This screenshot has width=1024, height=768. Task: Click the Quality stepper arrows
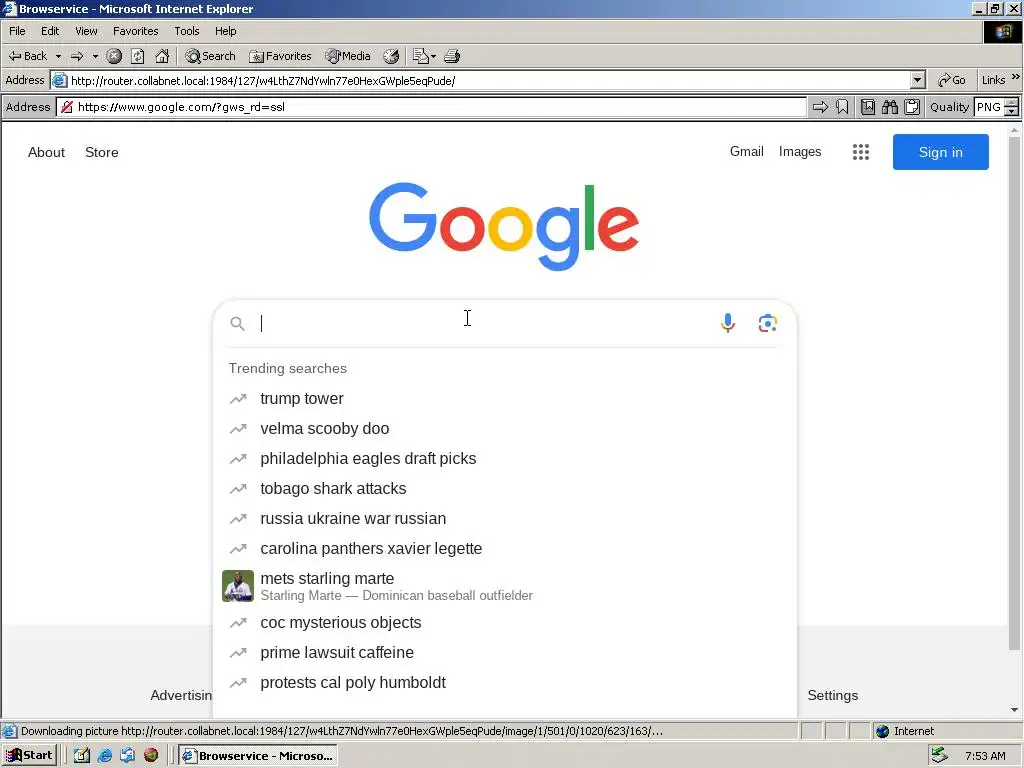[x=1012, y=107]
